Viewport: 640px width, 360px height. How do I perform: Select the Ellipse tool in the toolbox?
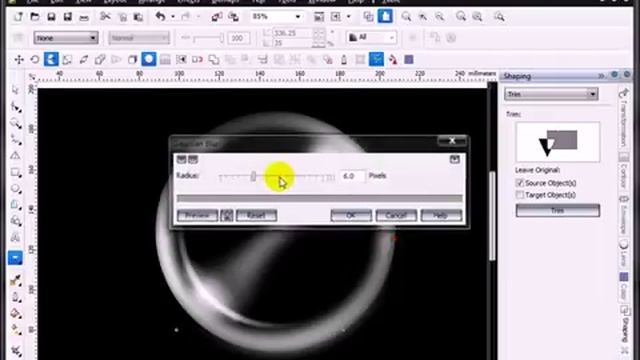coord(16,189)
